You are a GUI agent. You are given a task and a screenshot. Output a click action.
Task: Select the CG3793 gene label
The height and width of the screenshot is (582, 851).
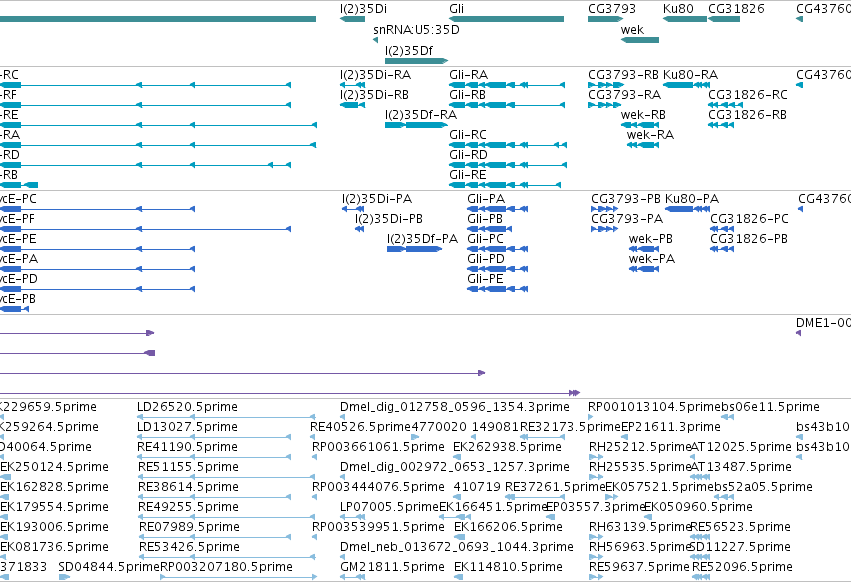612,9
